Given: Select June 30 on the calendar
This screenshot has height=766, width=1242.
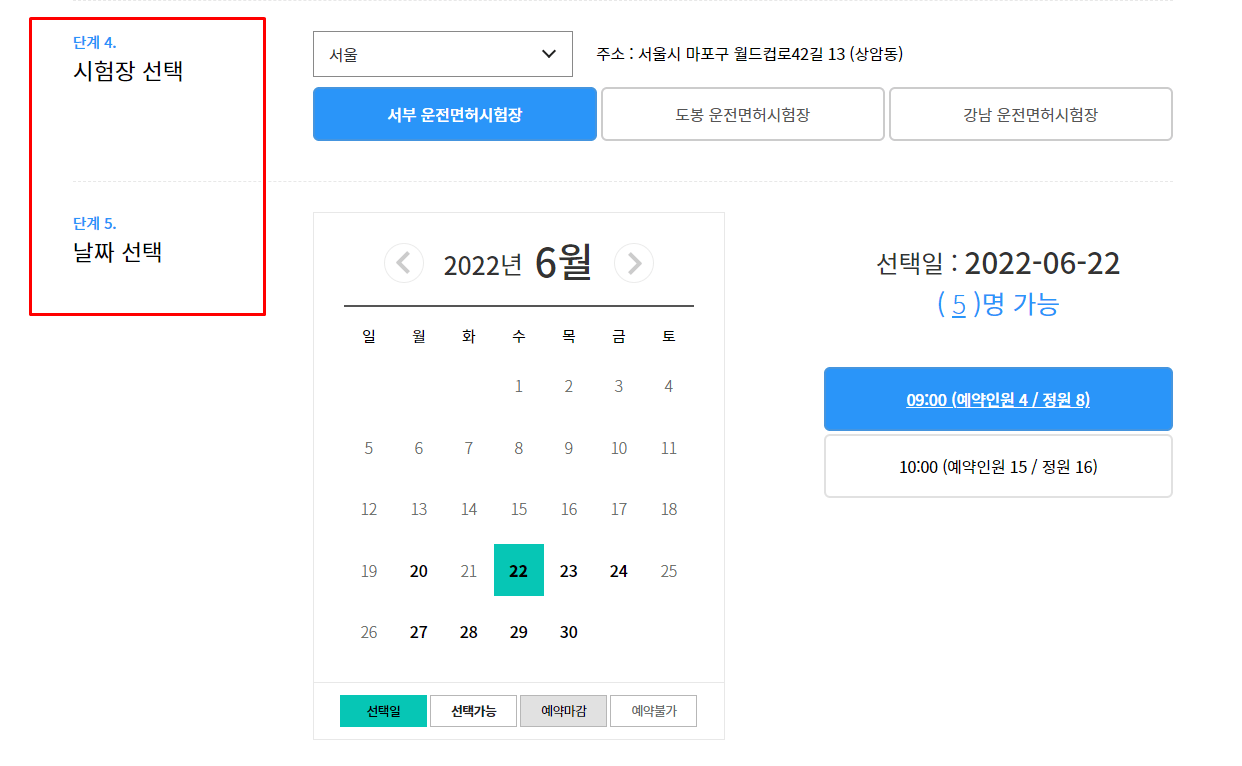Looking at the screenshot, I should [568, 631].
